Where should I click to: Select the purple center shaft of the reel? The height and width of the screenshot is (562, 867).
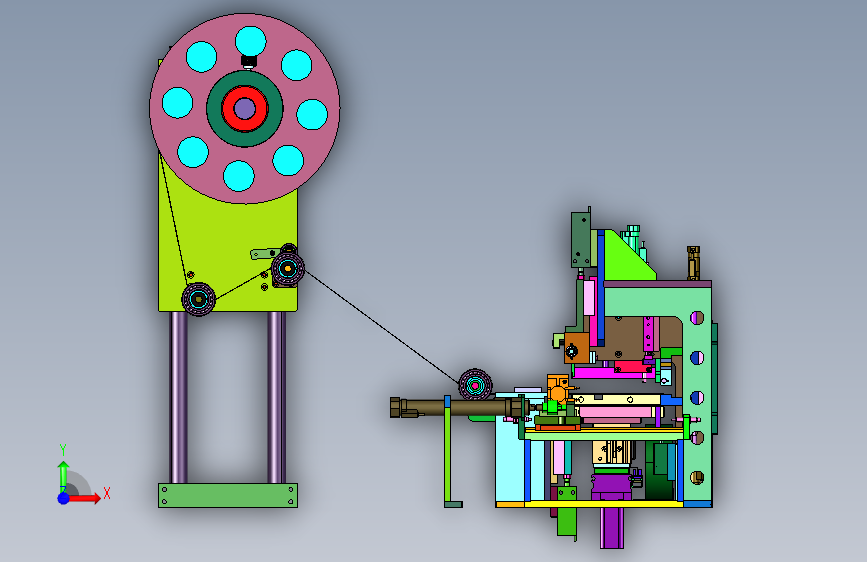click(x=244, y=109)
